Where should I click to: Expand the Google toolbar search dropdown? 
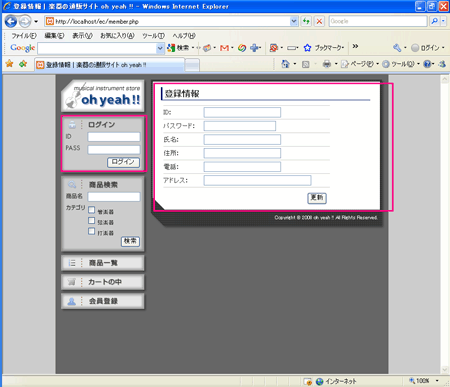[160, 48]
